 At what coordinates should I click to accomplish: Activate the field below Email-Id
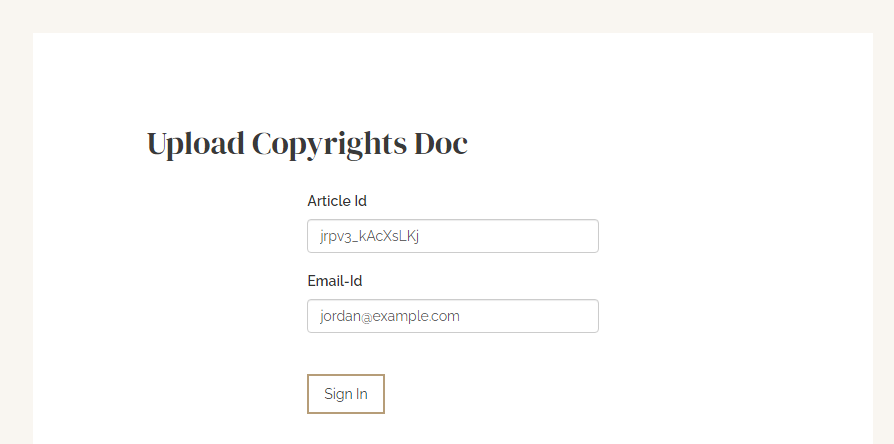pos(453,316)
